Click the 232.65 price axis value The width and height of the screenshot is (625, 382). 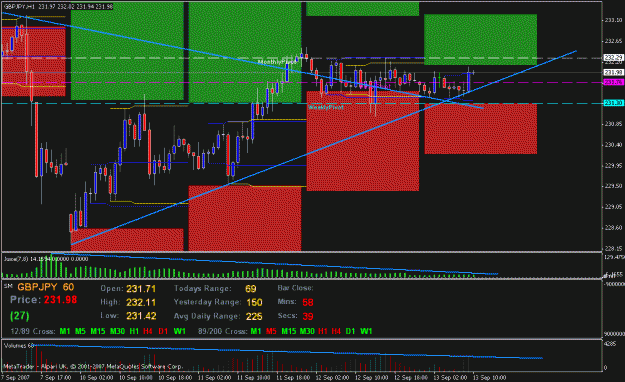pyautogui.click(x=613, y=41)
